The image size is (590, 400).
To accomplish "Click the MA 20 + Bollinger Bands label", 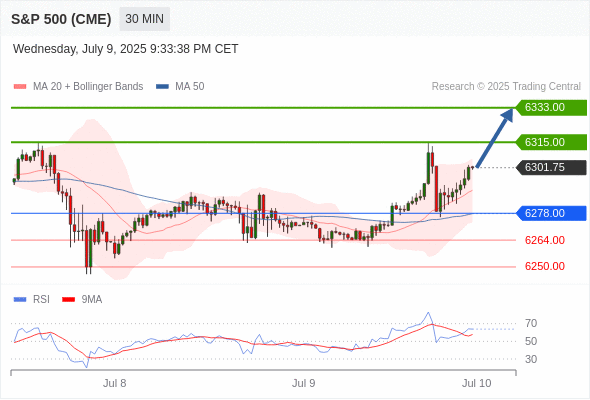I will click(88, 87).
